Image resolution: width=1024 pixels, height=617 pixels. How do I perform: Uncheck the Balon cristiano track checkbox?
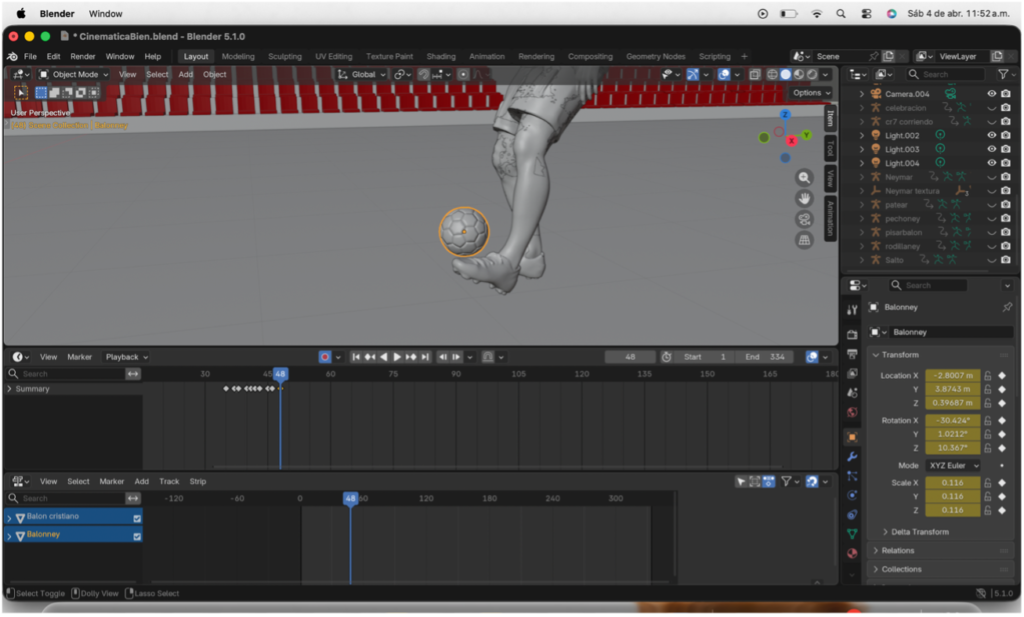click(x=135, y=517)
